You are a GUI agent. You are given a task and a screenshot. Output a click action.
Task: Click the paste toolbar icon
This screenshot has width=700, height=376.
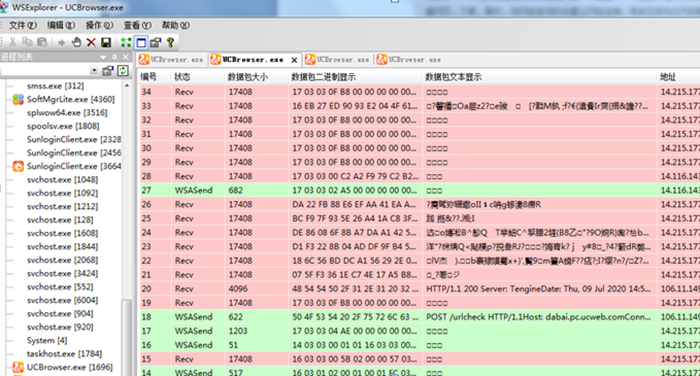(42, 42)
